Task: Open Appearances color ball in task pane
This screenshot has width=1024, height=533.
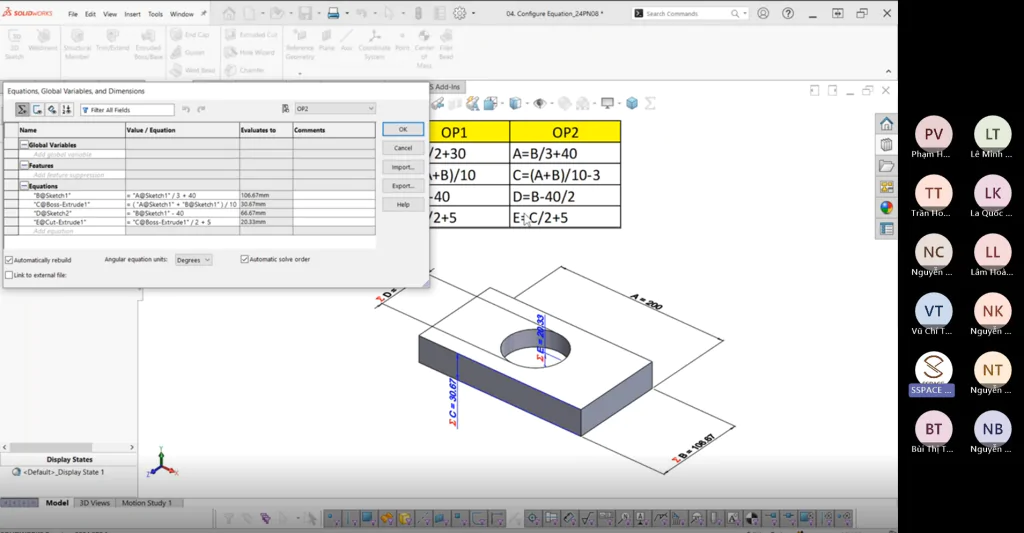Action: (886, 208)
